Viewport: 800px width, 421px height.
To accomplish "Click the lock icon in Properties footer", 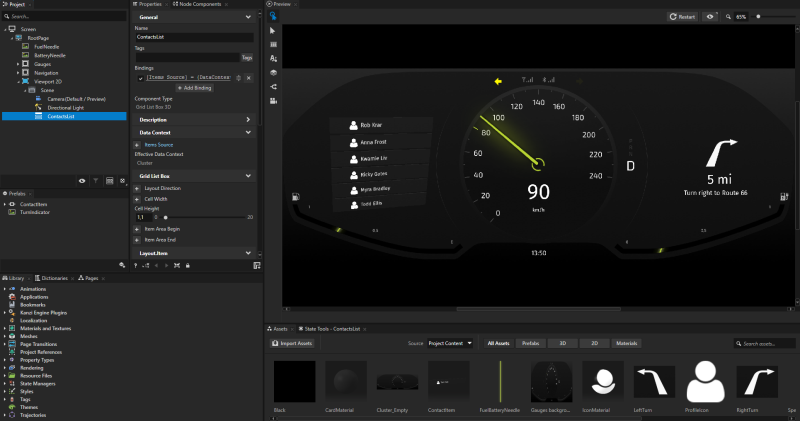I will click(187, 265).
